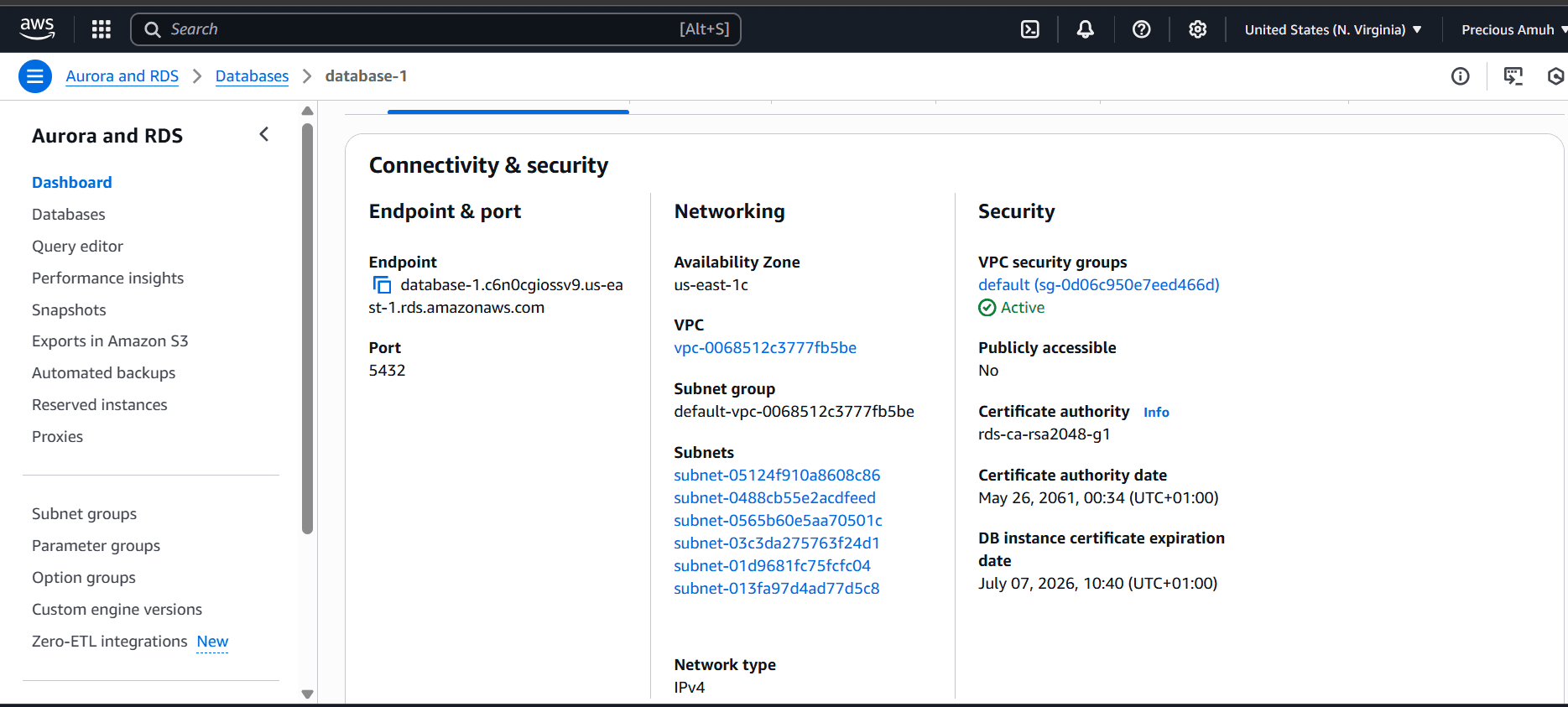The image size is (1568, 707).
Task: Open Subnet groups in the sidebar
Action: point(84,514)
